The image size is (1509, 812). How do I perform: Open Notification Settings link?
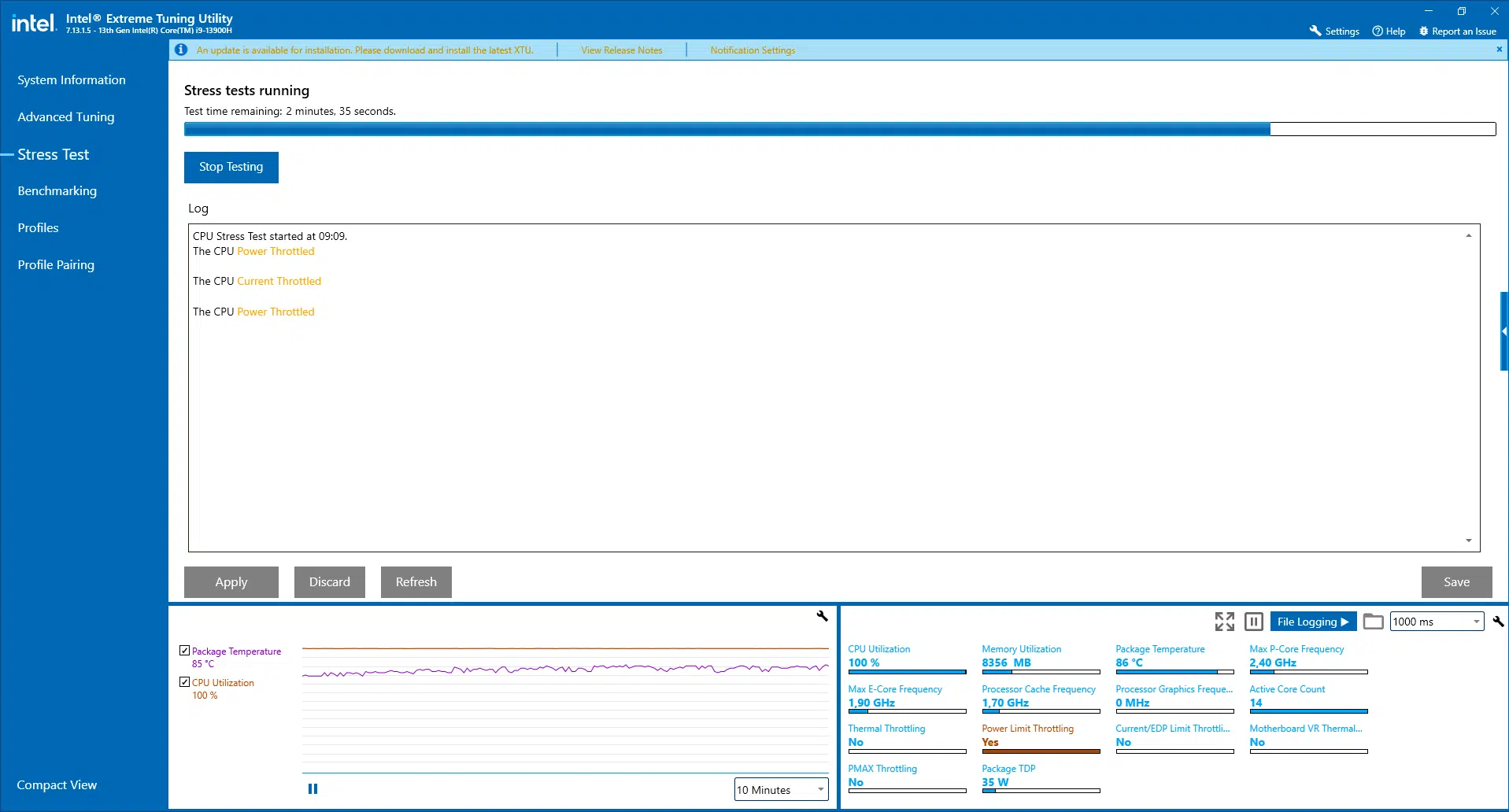(x=753, y=50)
